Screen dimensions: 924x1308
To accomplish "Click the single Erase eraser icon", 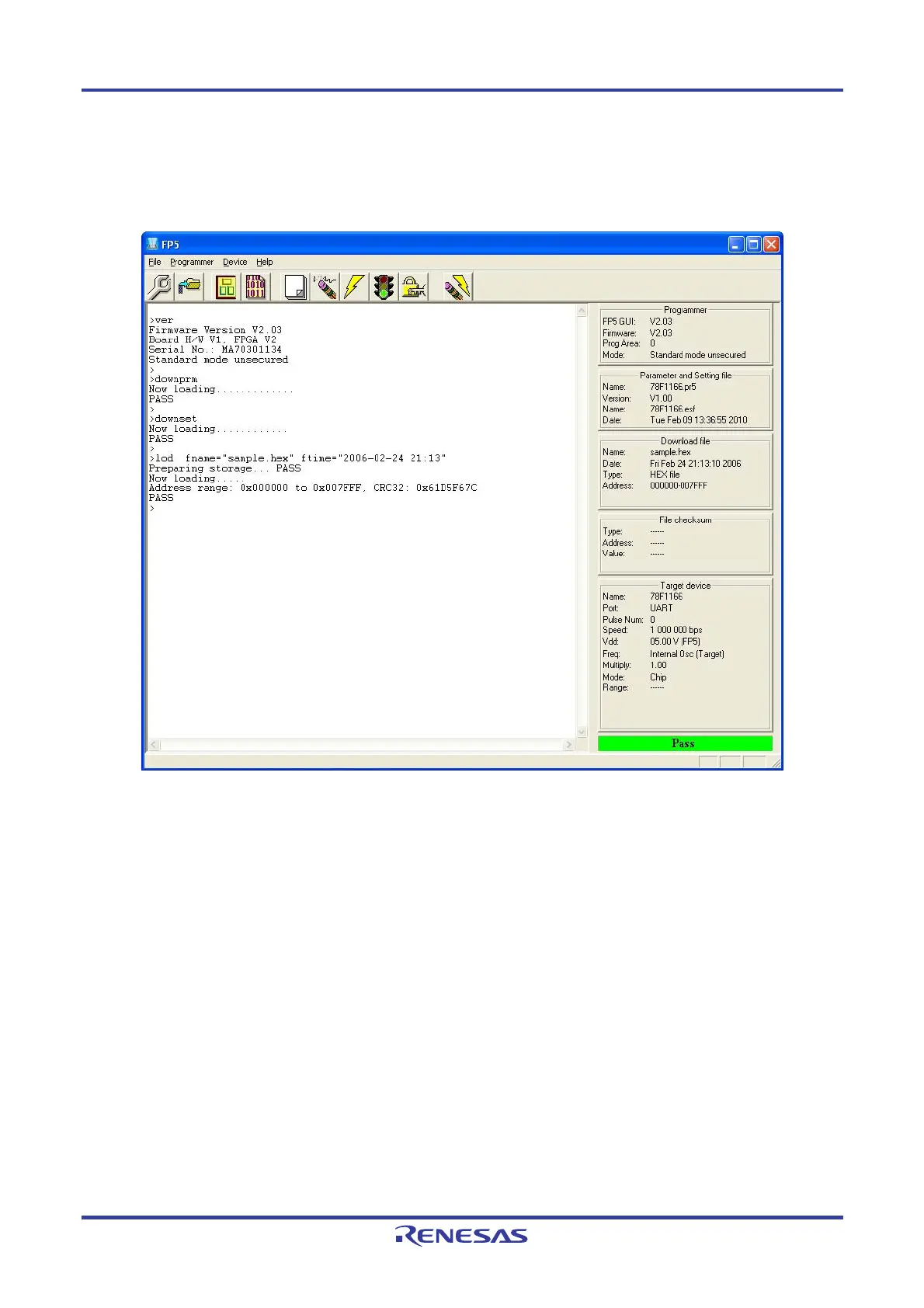I will (325, 287).
